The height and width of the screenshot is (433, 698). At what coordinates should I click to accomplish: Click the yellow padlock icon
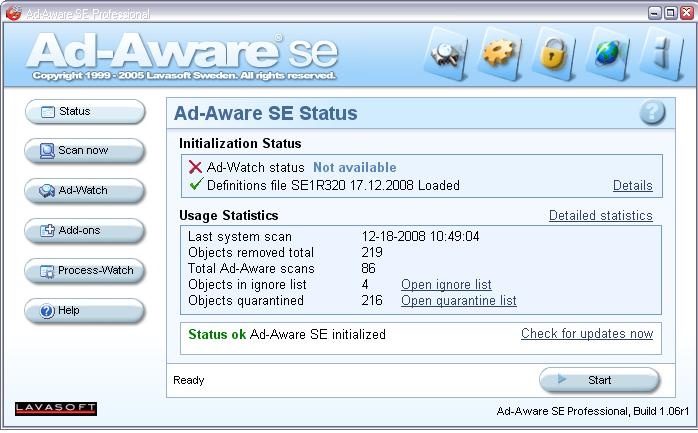point(553,55)
